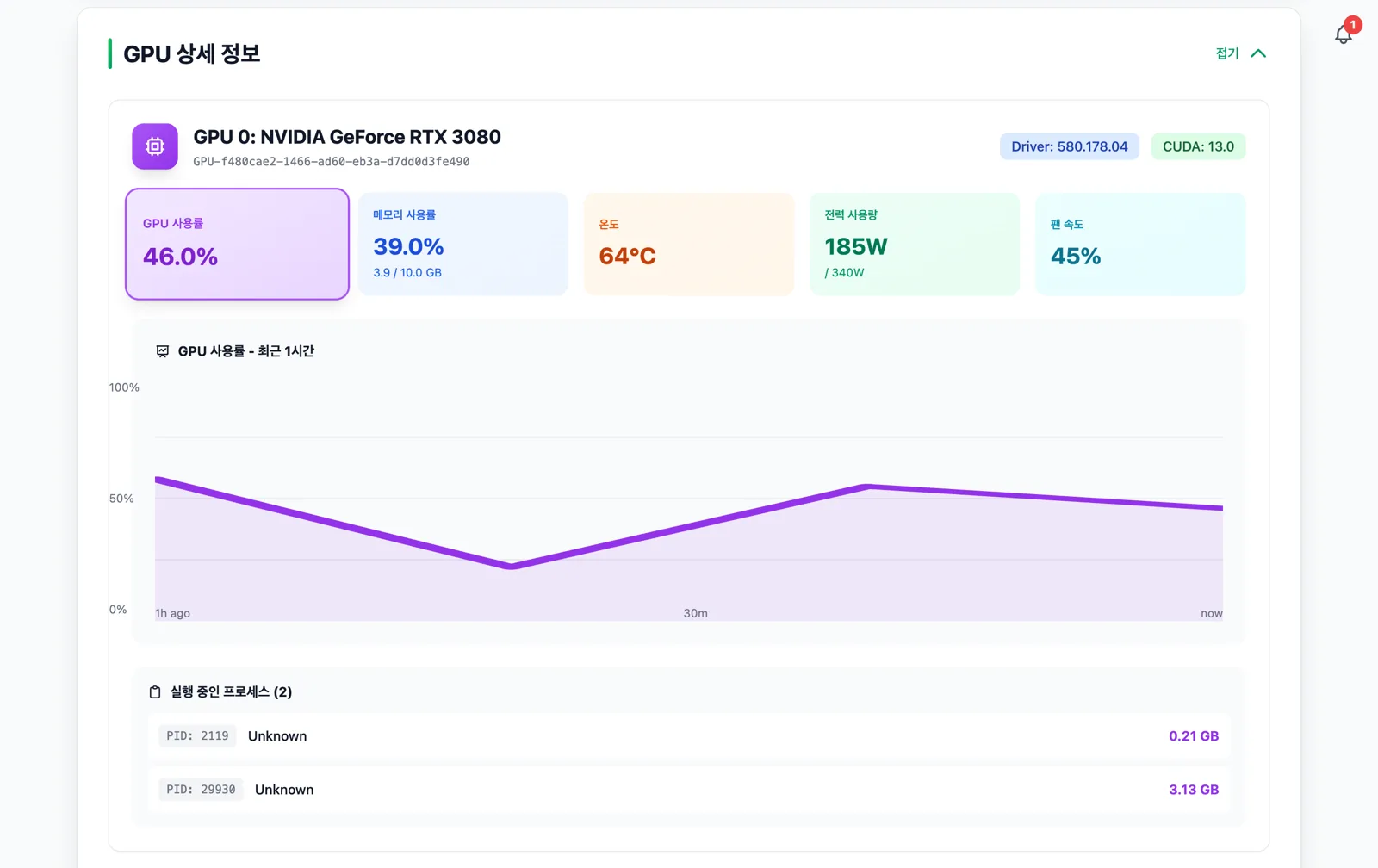Select the GPU 사용률 46.0% card
This screenshot has width=1378, height=868.
[237, 245]
